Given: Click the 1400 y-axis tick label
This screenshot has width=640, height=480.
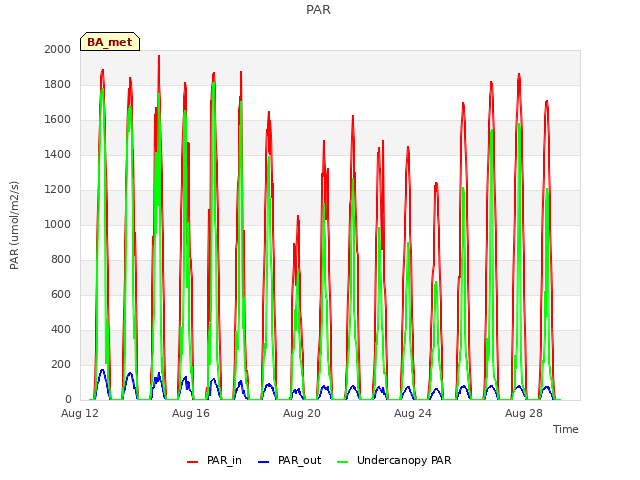Looking at the screenshot, I should coord(58,154).
